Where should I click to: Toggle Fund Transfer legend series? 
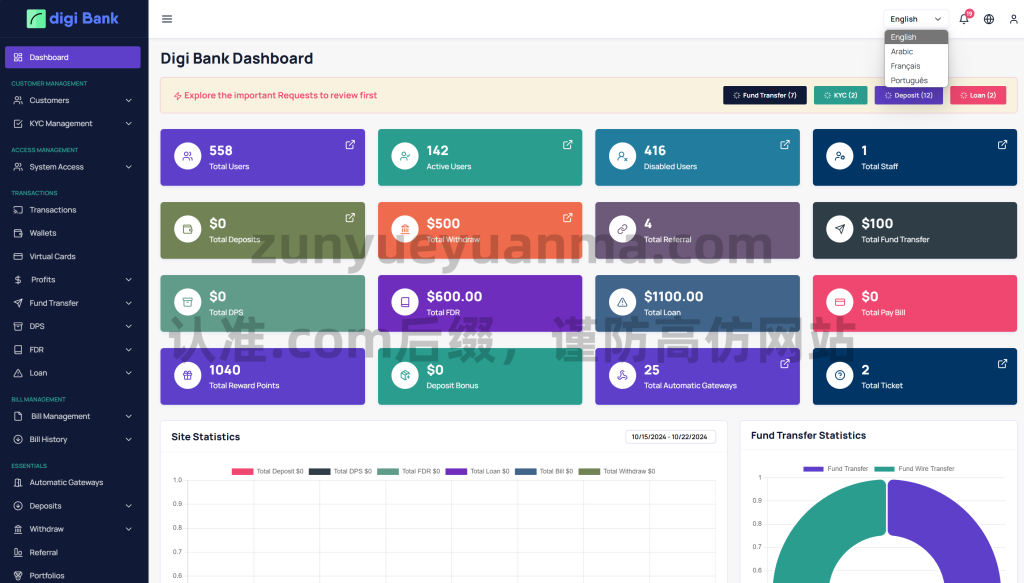coord(836,469)
